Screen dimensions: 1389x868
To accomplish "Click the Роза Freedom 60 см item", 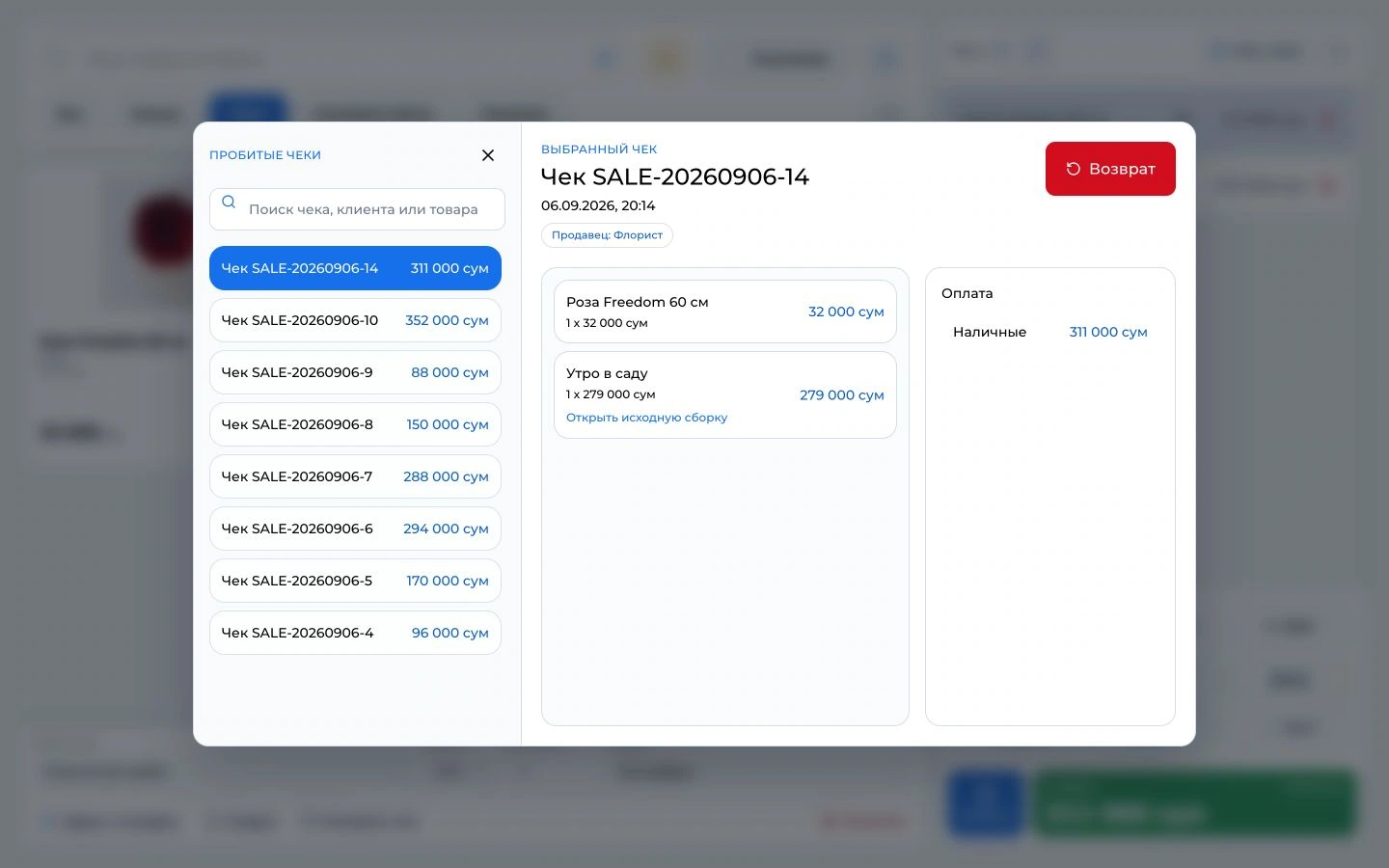I will coord(725,312).
